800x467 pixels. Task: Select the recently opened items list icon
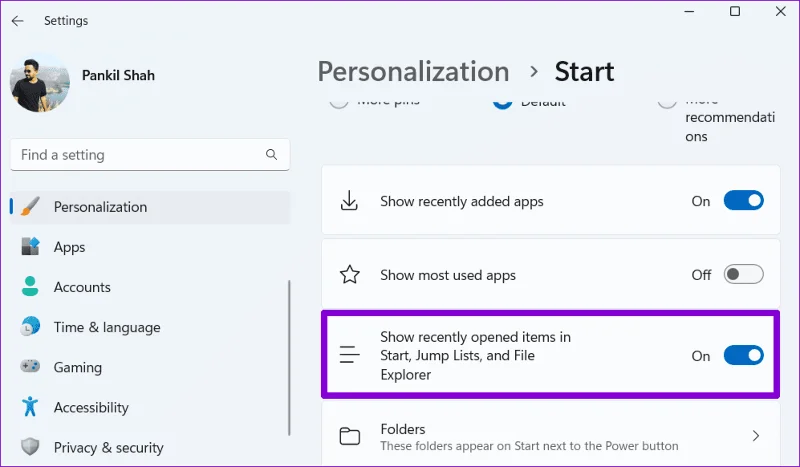click(349, 355)
